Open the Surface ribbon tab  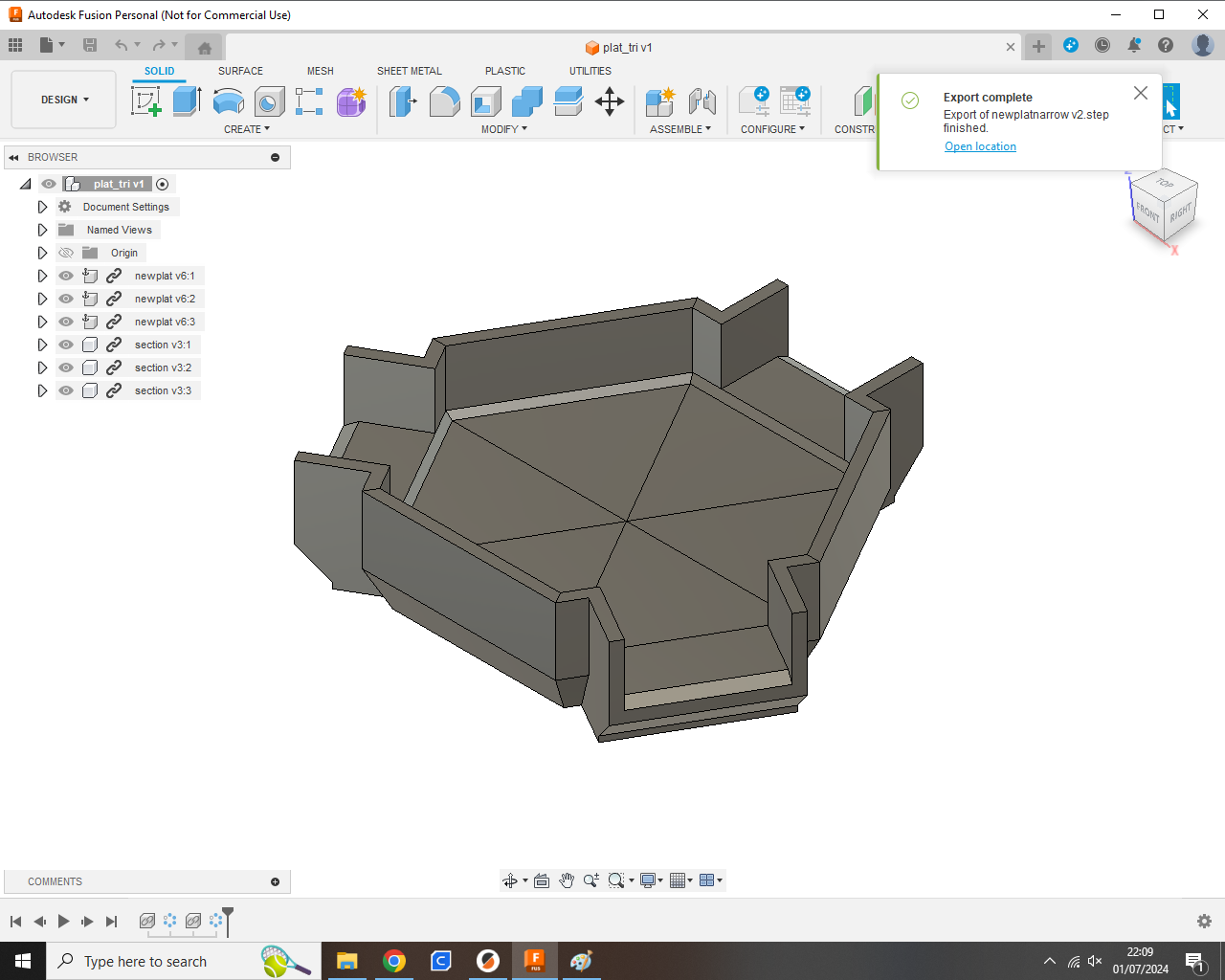[x=240, y=71]
